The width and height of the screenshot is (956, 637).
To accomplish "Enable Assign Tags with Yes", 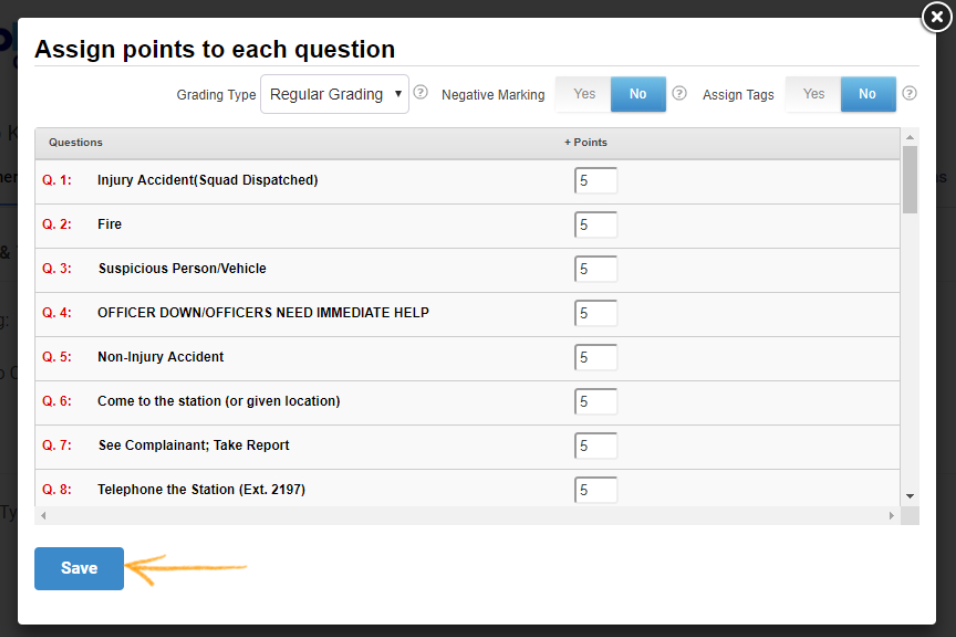I will (x=814, y=94).
